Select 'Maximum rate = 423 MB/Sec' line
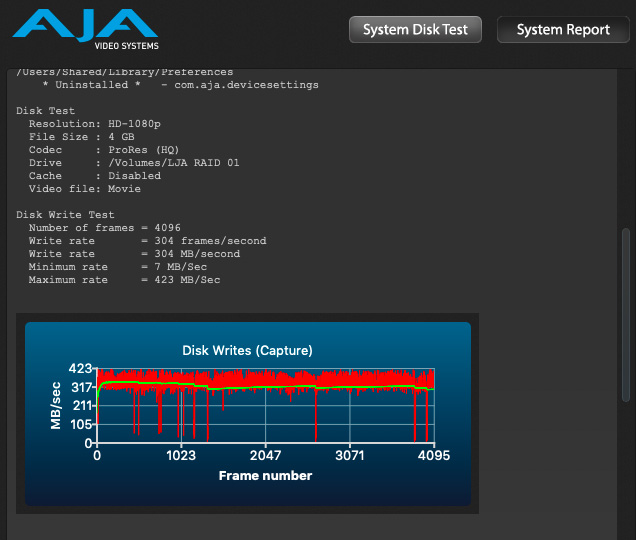Viewport: 636px width, 540px height. tap(125, 280)
